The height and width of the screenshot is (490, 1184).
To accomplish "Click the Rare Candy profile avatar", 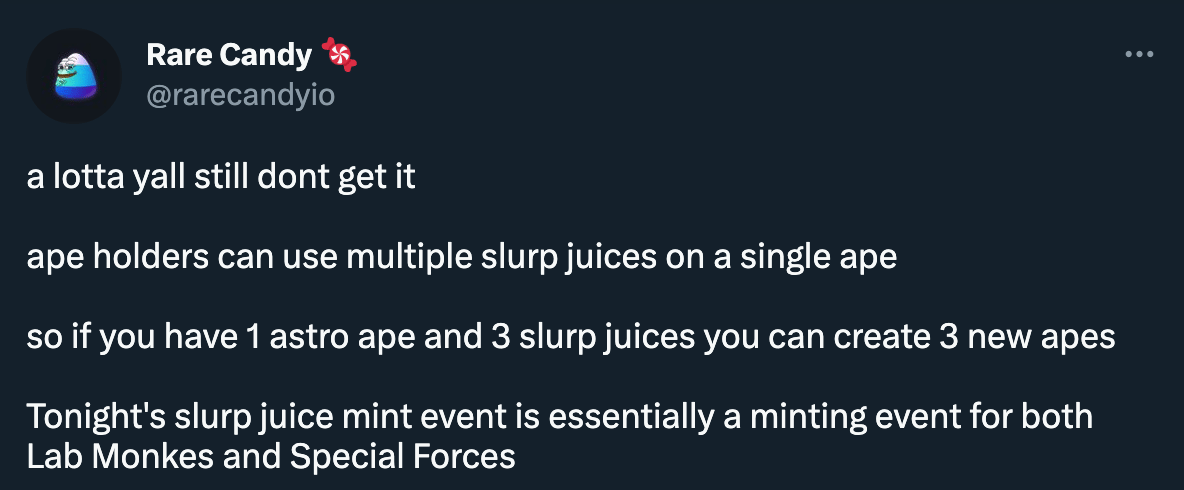I will pos(73,76).
